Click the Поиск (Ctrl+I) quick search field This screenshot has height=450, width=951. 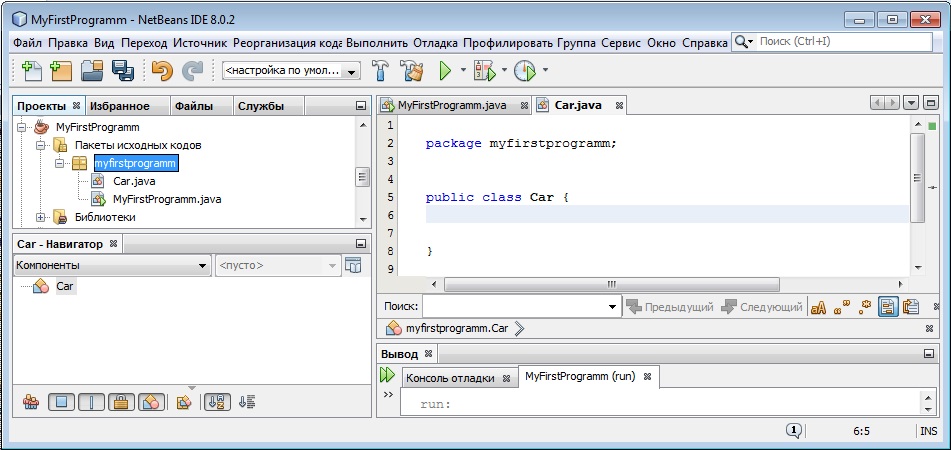843,42
